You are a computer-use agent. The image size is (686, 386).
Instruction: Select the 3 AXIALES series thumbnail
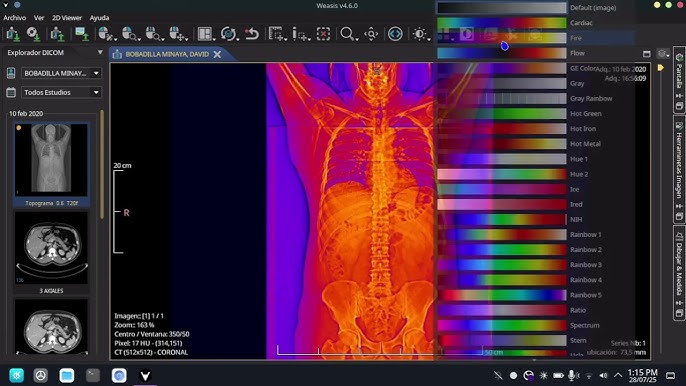click(51, 253)
